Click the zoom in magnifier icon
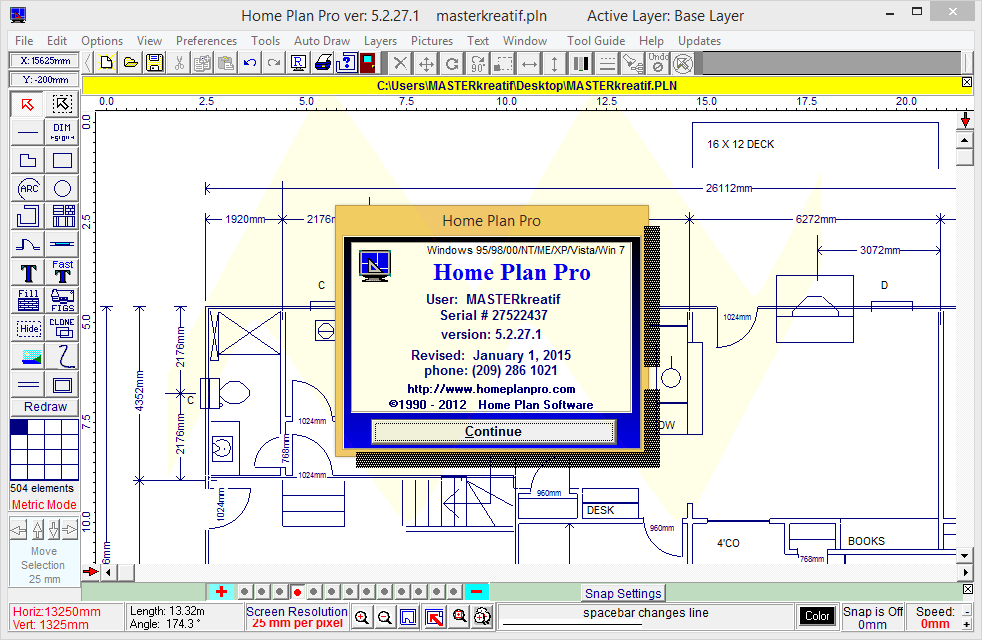 click(x=361, y=617)
